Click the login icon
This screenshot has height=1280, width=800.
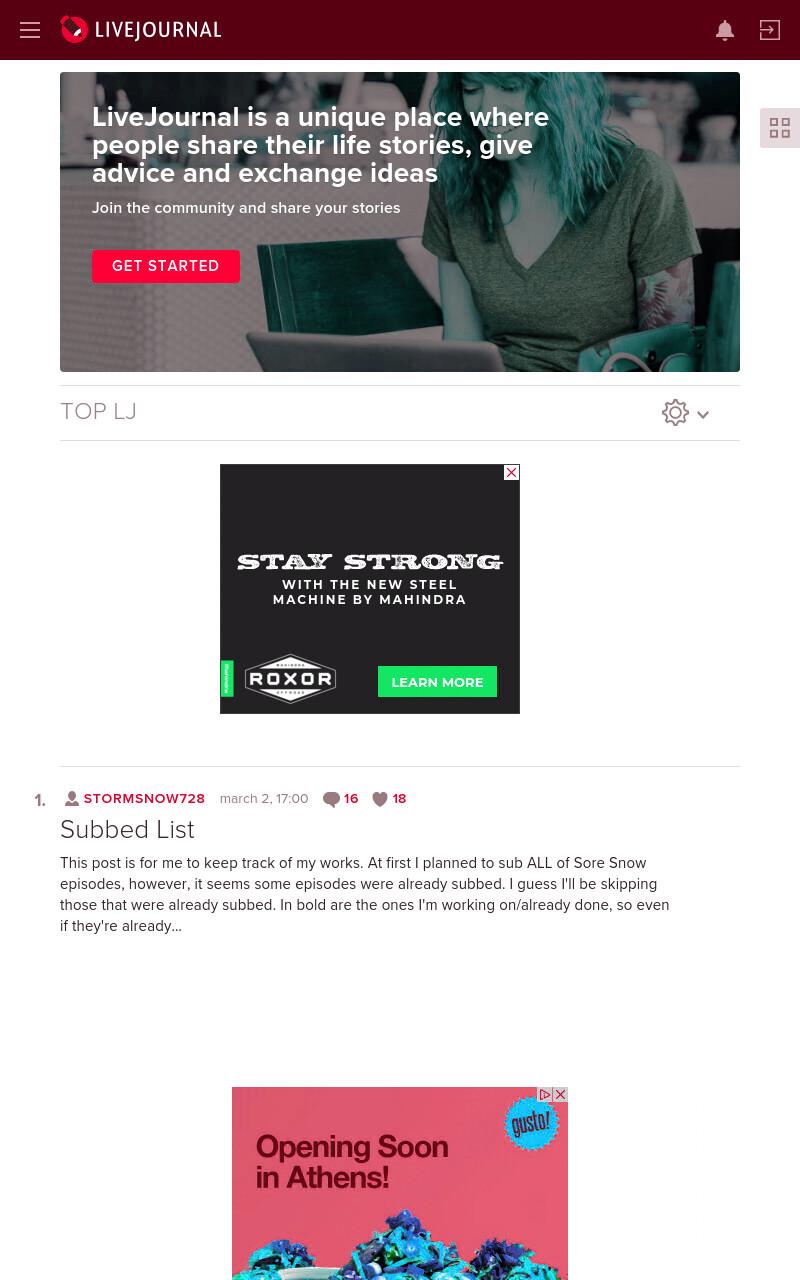[770, 30]
